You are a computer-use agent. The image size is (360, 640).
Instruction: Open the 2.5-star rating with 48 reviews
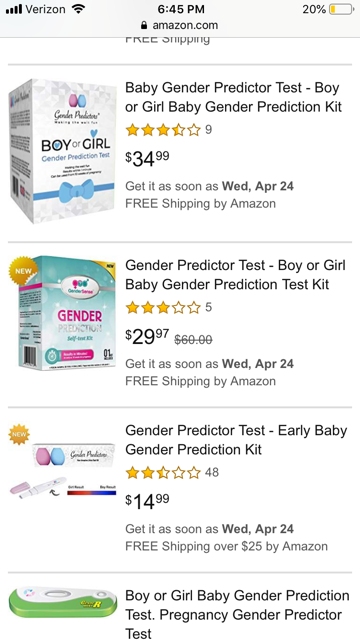click(x=163, y=473)
